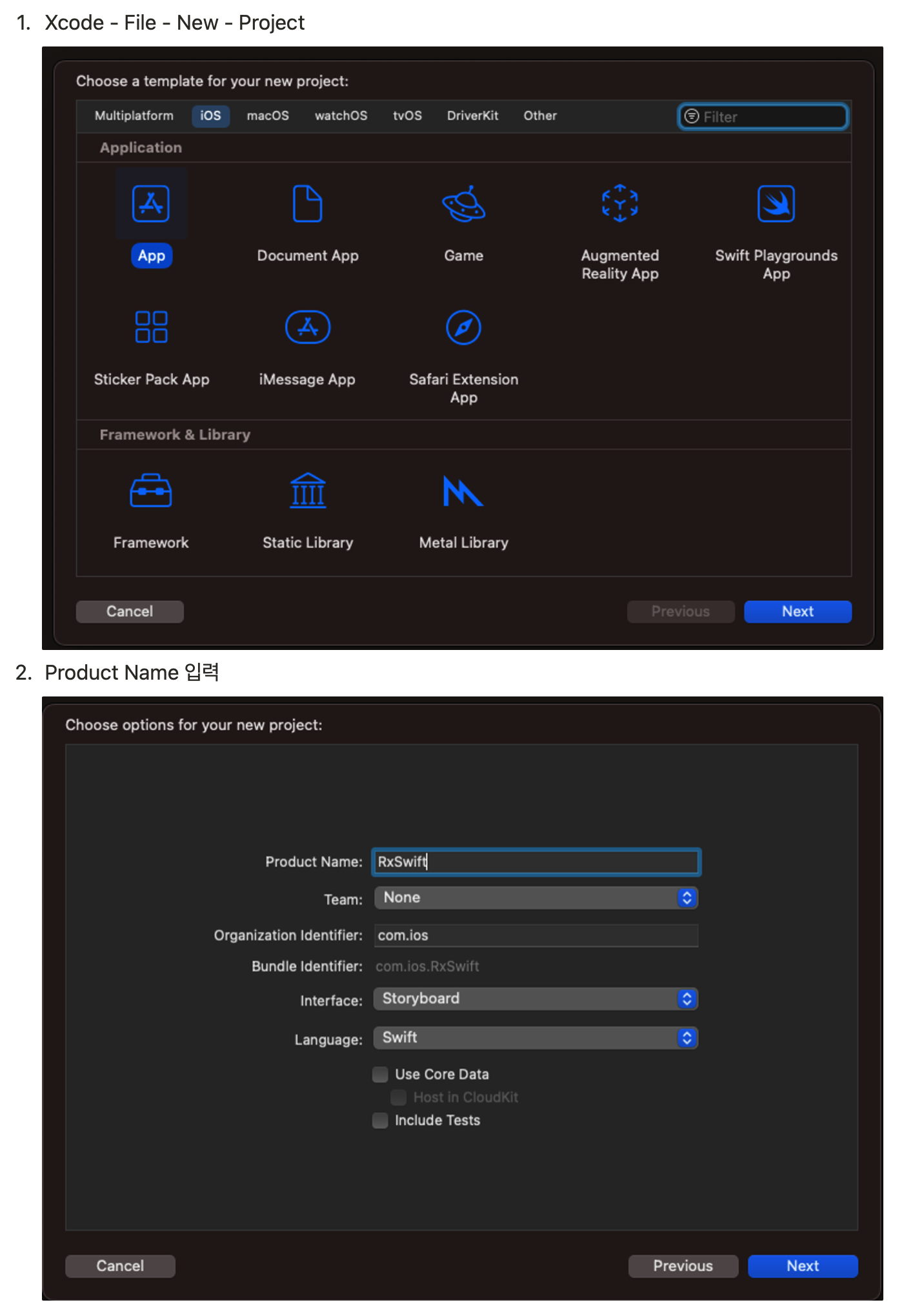
Task: Switch to the Other tab
Action: 540,116
